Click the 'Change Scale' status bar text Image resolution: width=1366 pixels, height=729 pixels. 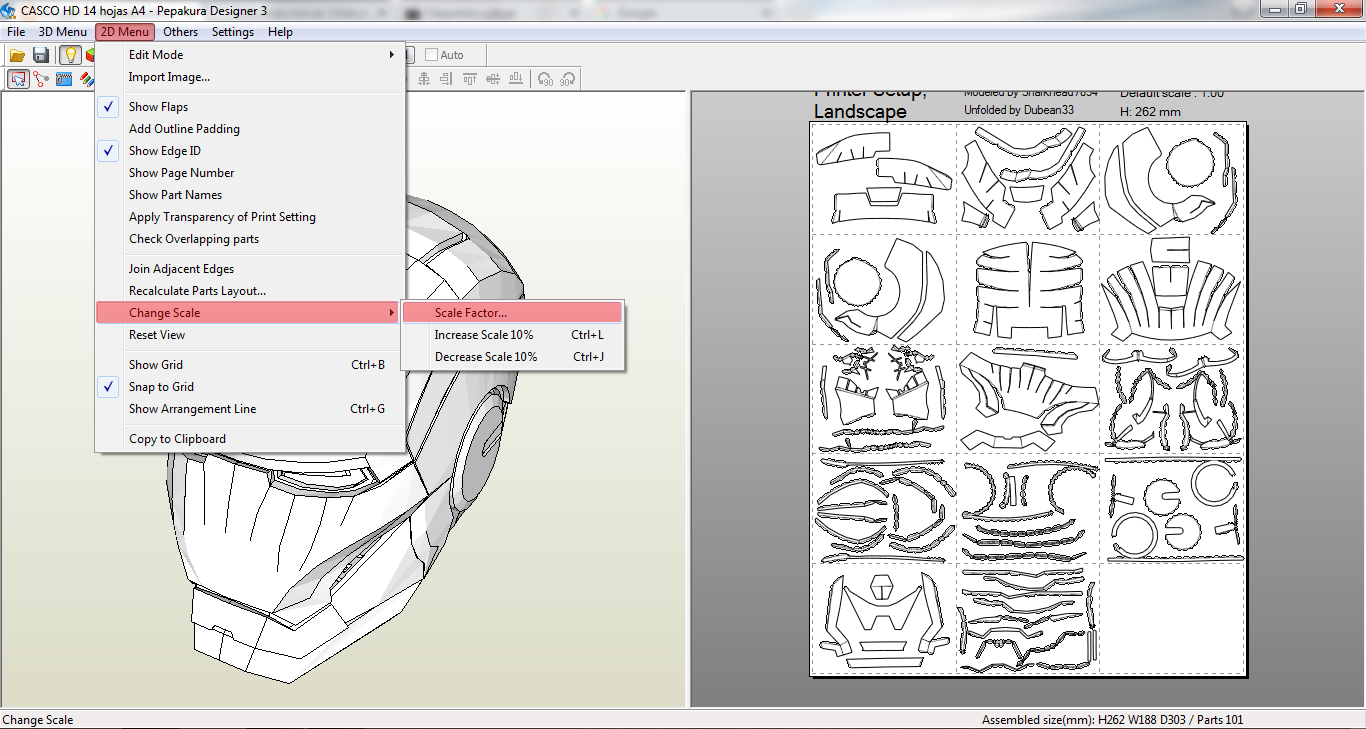click(38, 720)
